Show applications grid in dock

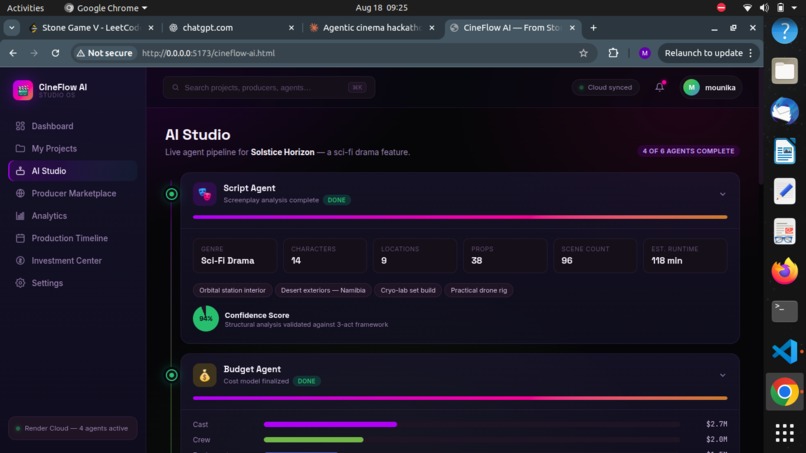click(784, 432)
